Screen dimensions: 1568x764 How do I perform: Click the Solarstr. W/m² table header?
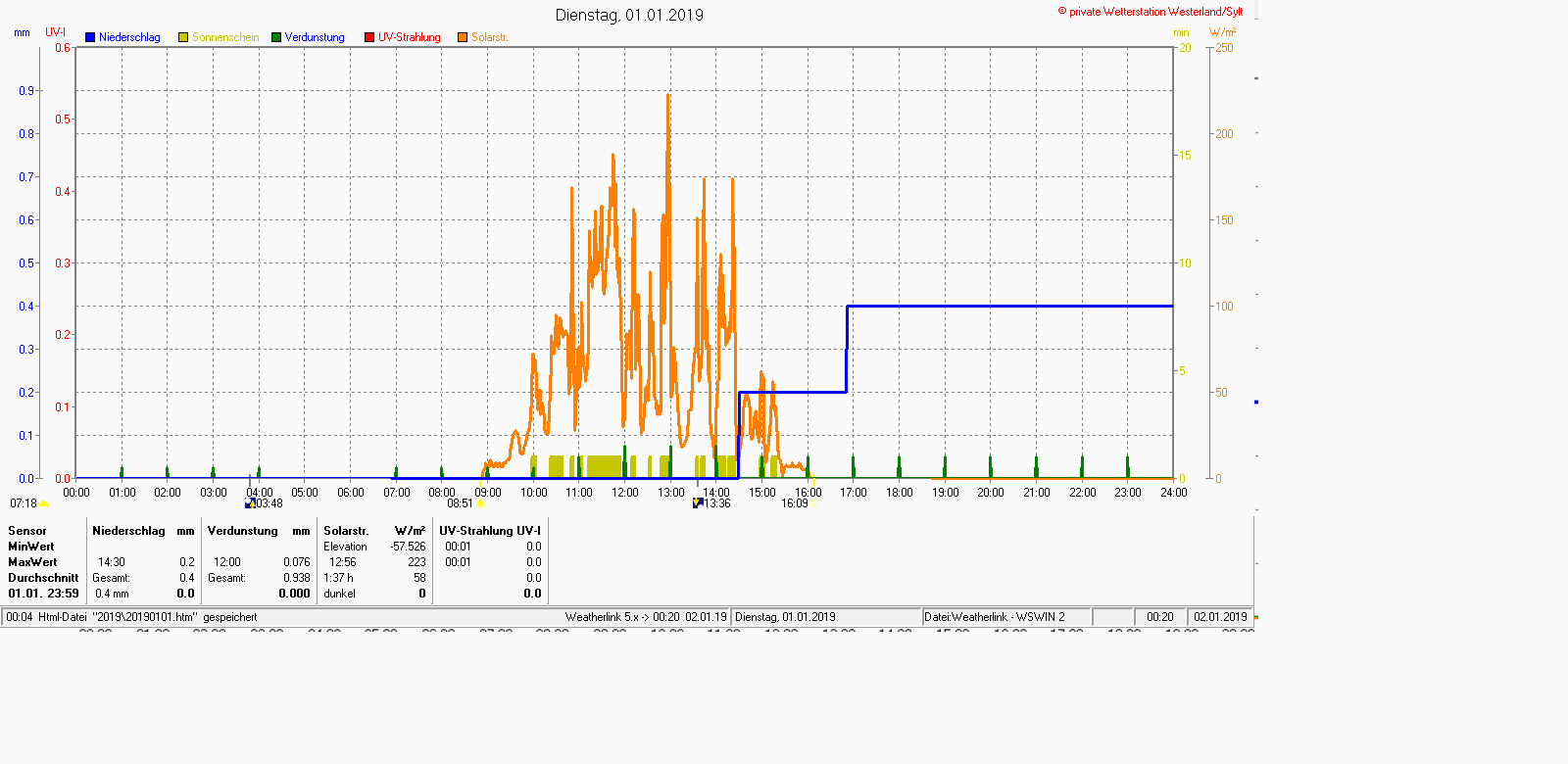(374, 531)
